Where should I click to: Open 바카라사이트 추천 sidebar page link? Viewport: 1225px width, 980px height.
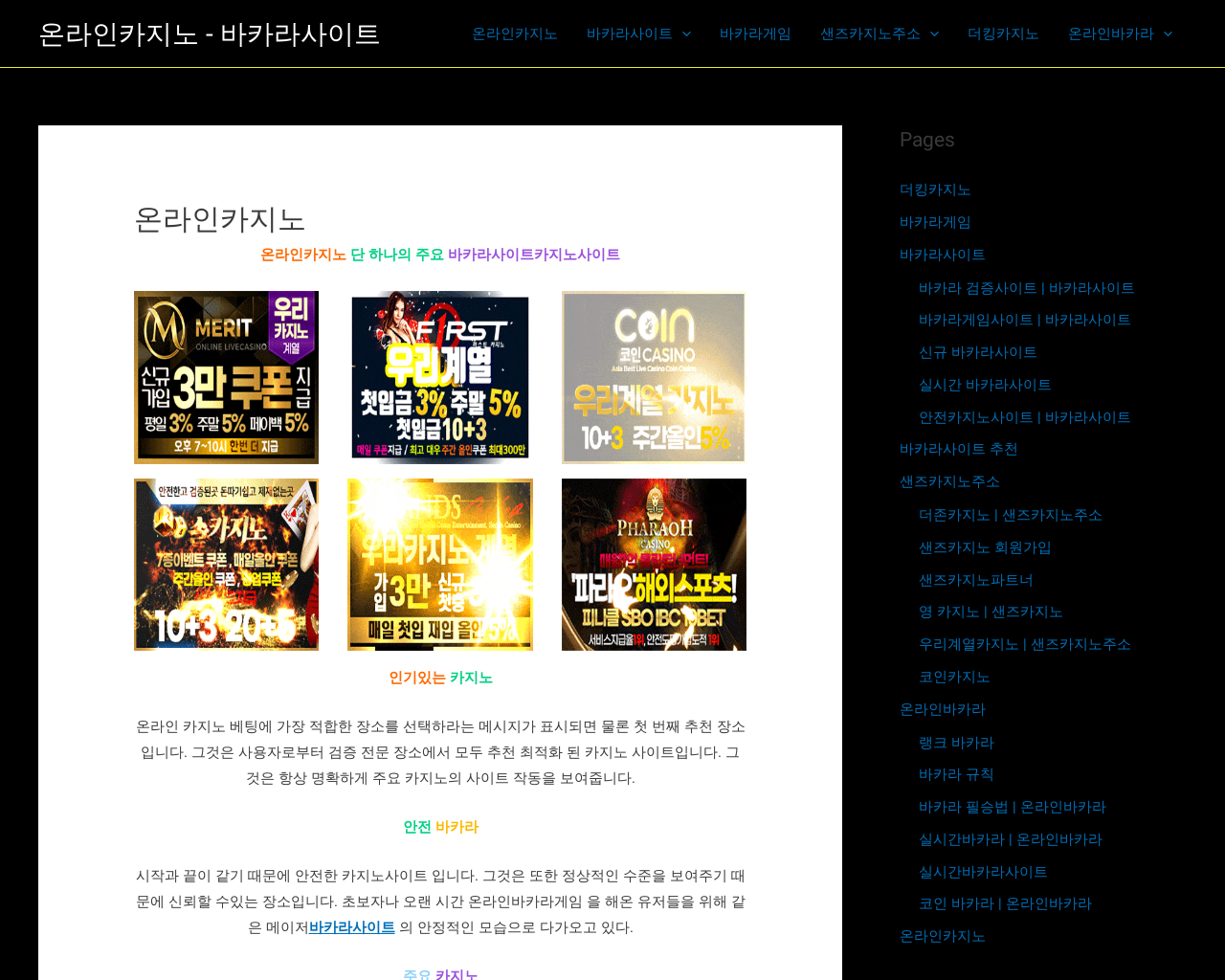[x=958, y=449]
